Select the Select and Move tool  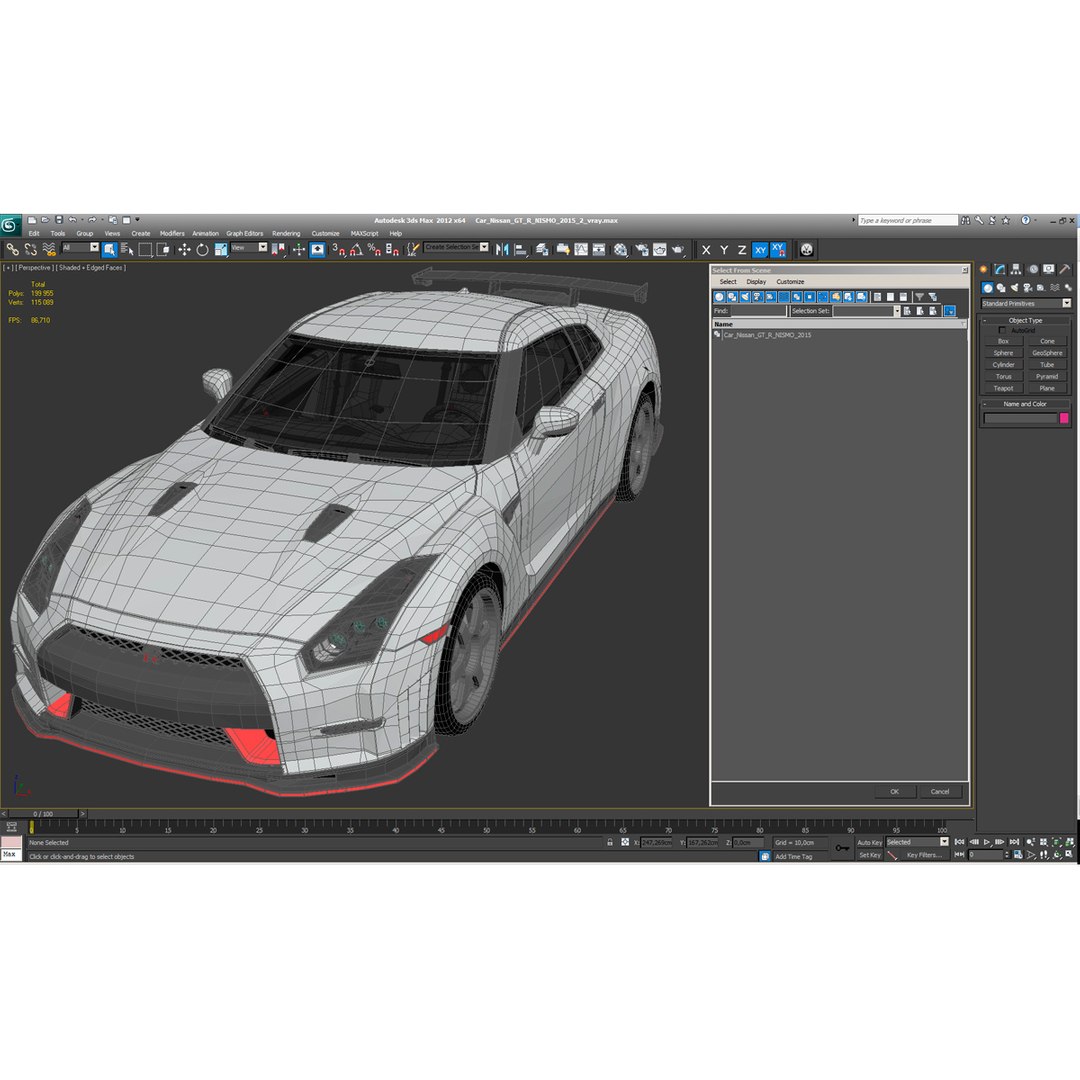point(184,250)
